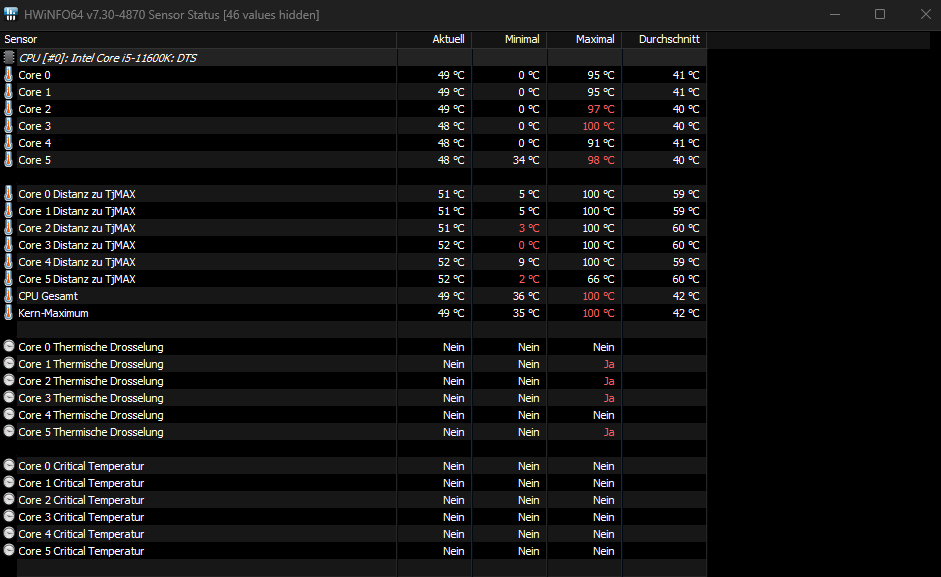Click thermometer icon next to Core 5
Viewport: 941px width, 577px height.
point(8,160)
